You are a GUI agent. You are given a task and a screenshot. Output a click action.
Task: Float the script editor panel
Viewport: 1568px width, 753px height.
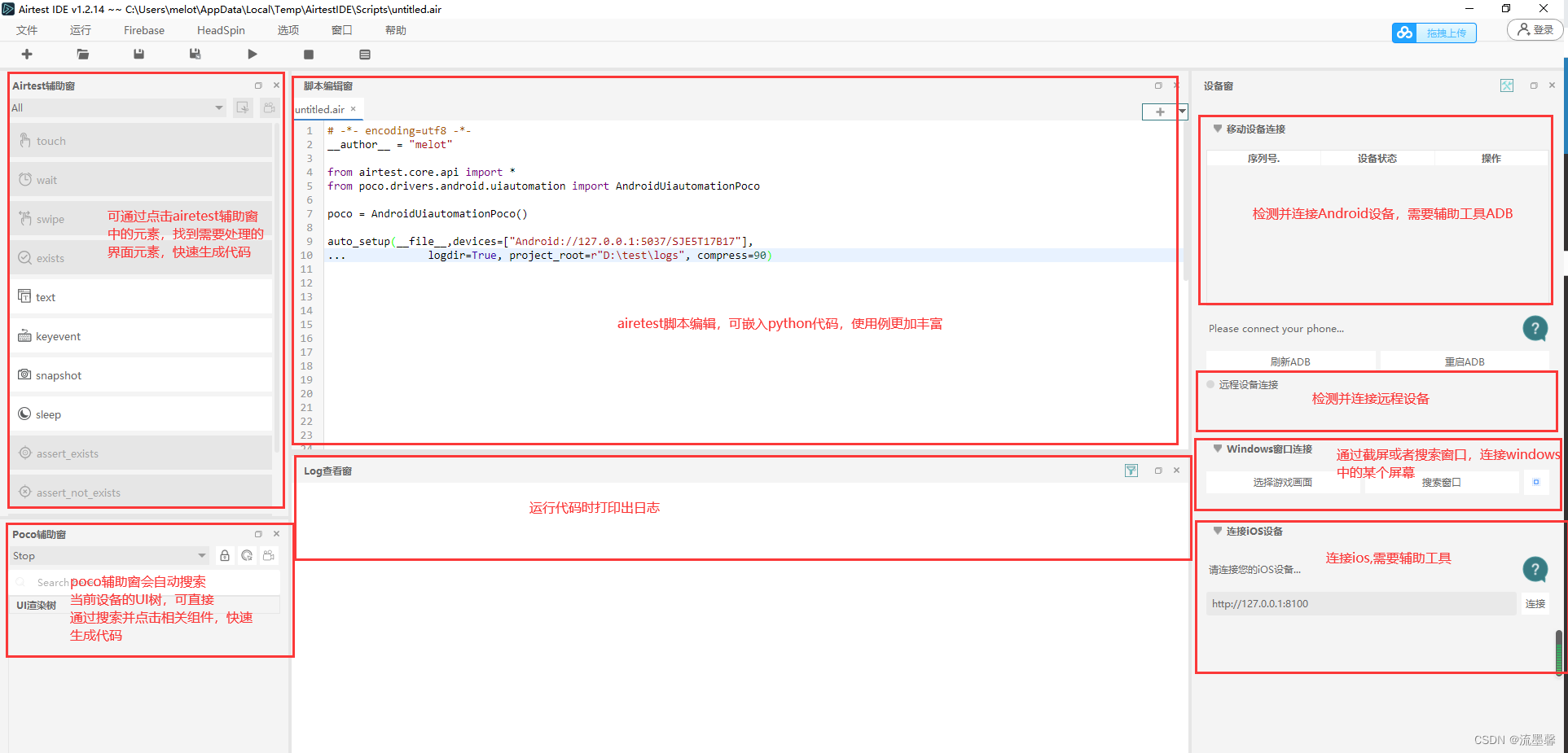click(x=1158, y=85)
